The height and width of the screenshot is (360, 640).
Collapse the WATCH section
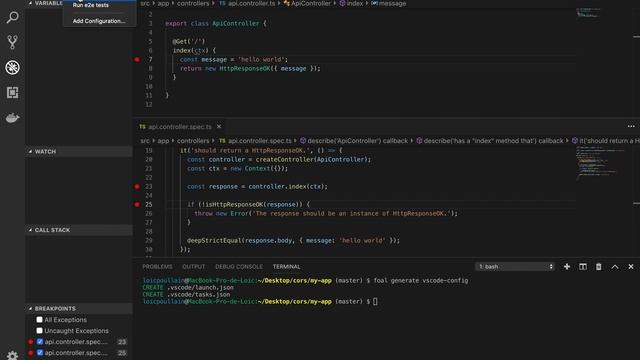79,151
